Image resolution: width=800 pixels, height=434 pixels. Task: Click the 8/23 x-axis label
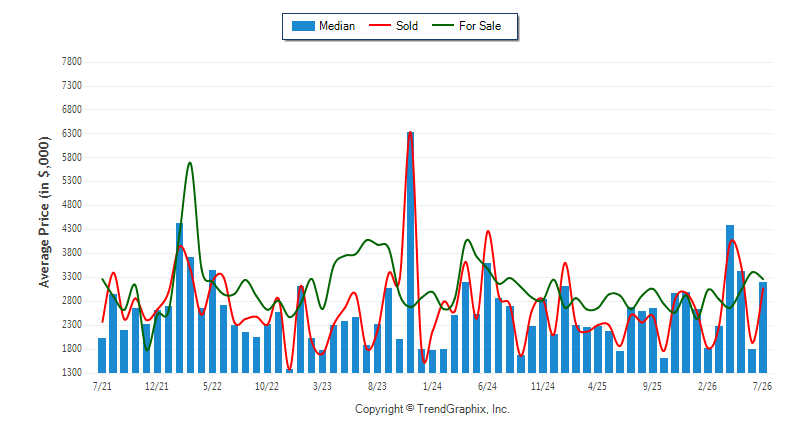point(377,386)
